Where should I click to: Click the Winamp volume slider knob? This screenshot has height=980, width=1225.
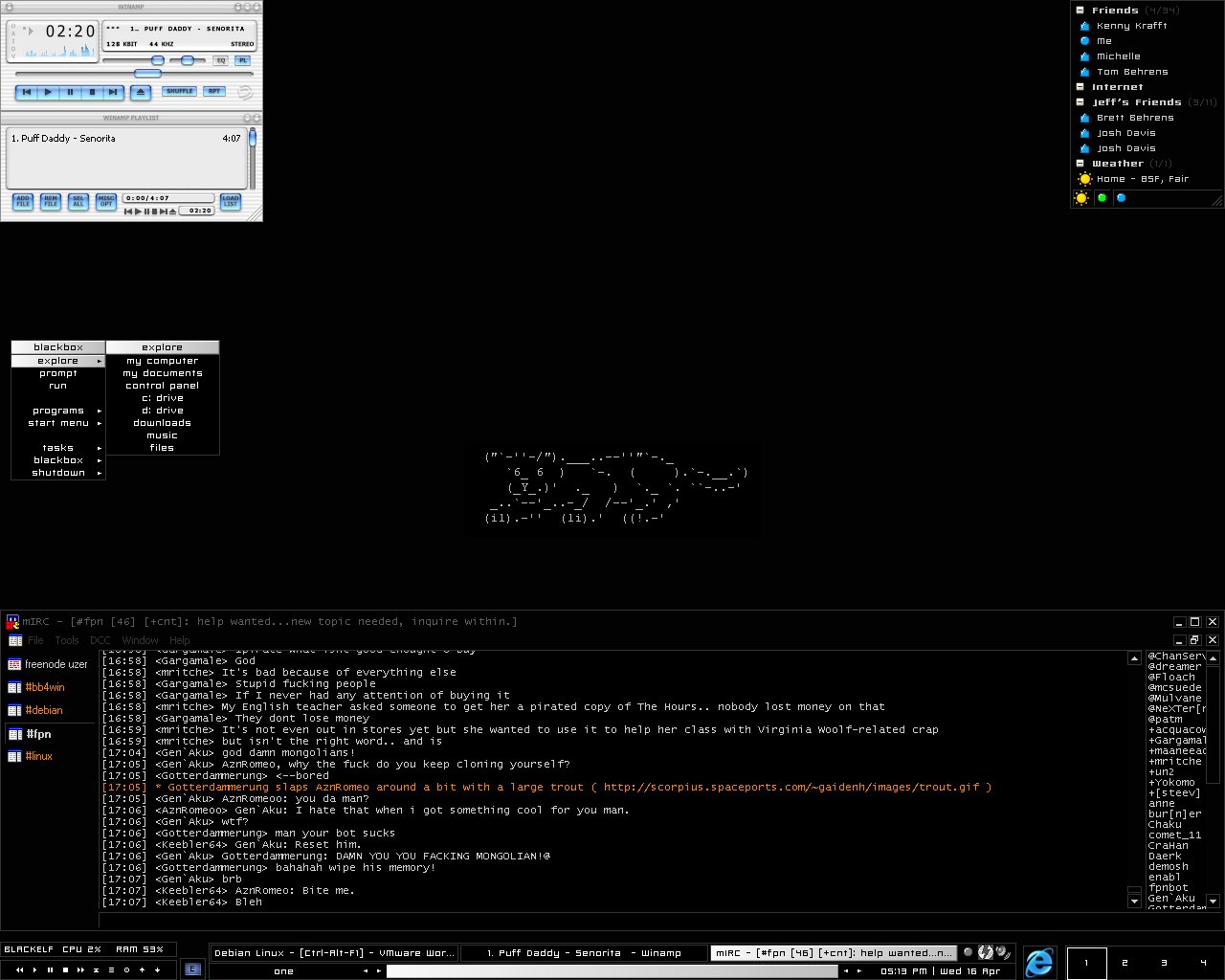coord(158,60)
